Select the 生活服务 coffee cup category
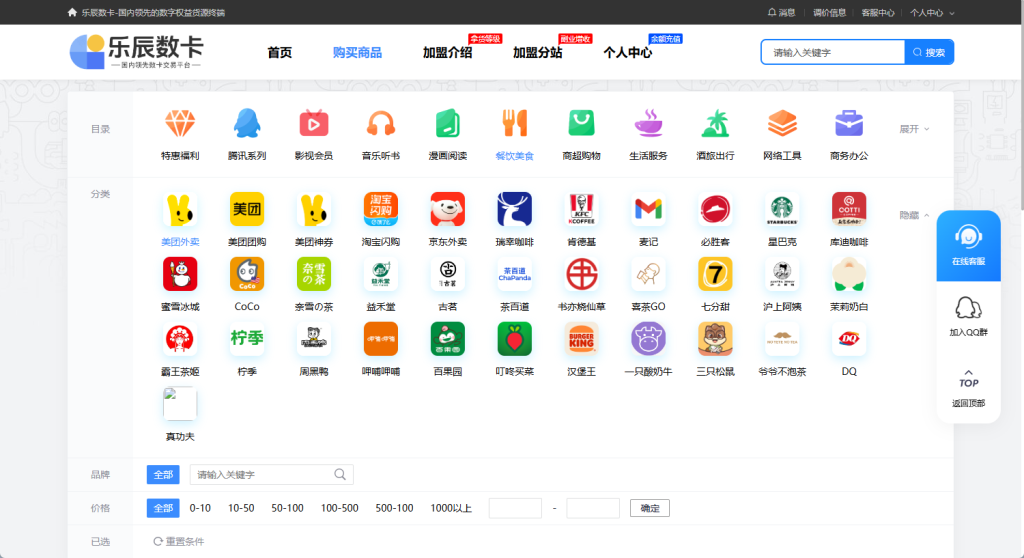This screenshot has width=1024, height=558. point(648,123)
